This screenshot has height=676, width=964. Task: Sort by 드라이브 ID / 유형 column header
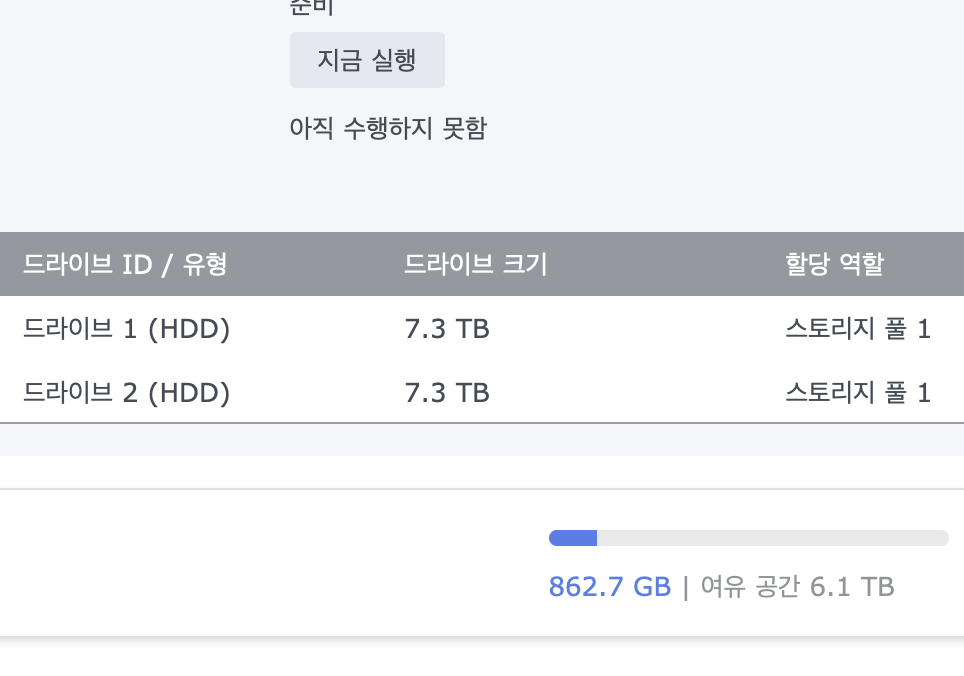coord(125,264)
